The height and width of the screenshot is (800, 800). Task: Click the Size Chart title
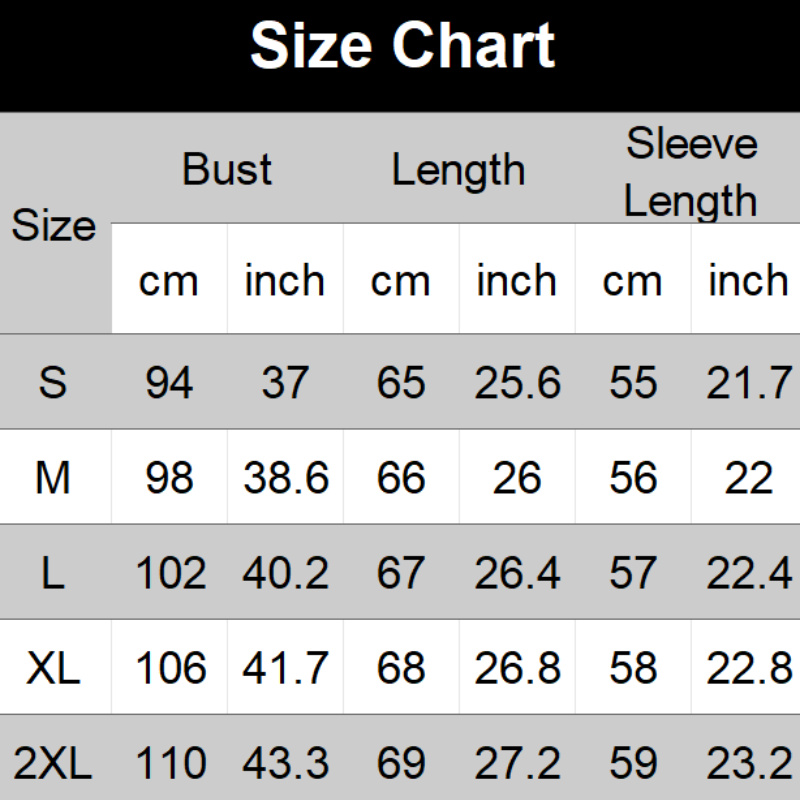pyautogui.click(x=402, y=46)
